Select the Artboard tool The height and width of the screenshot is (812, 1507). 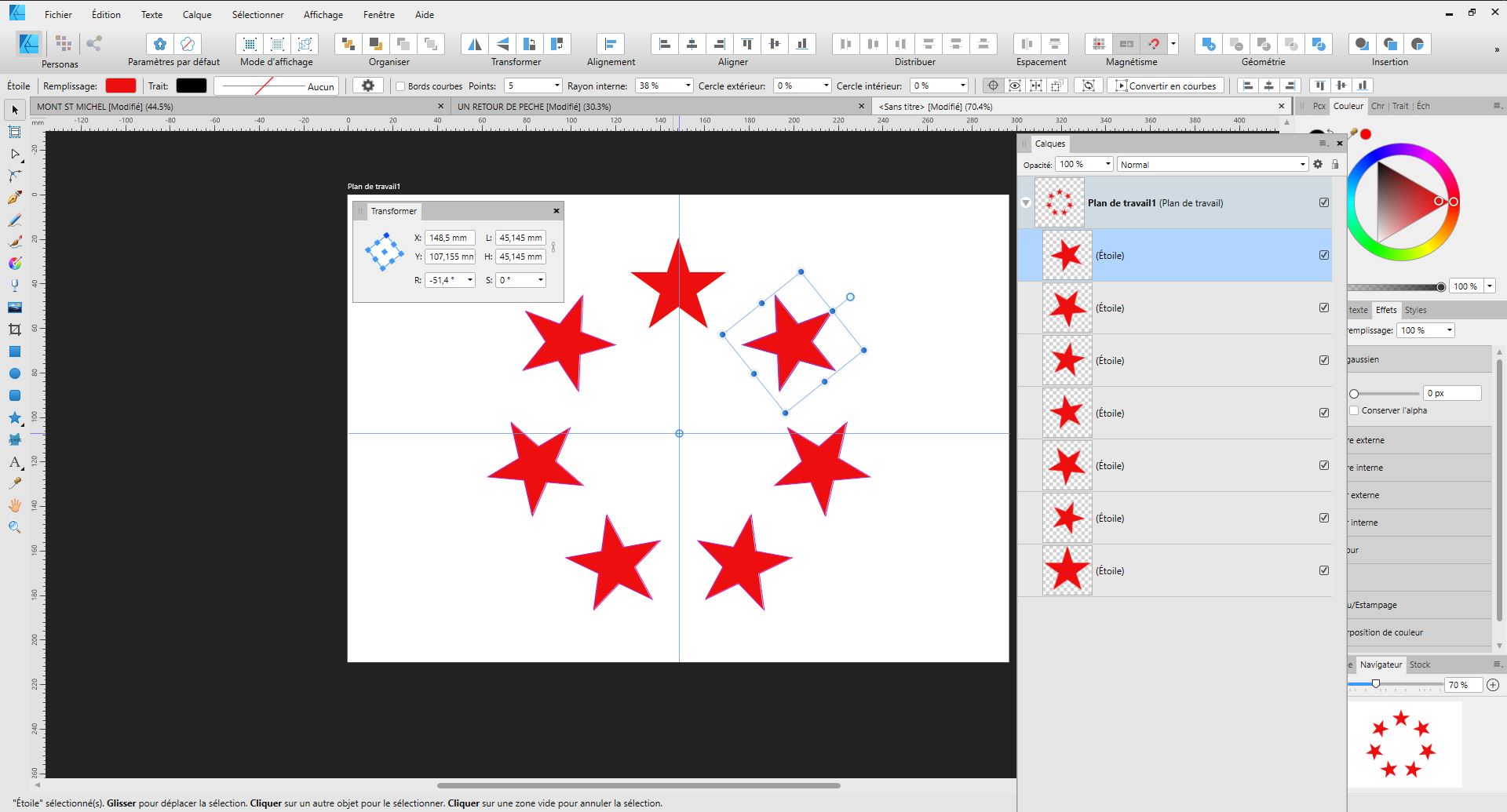[14, 132]
